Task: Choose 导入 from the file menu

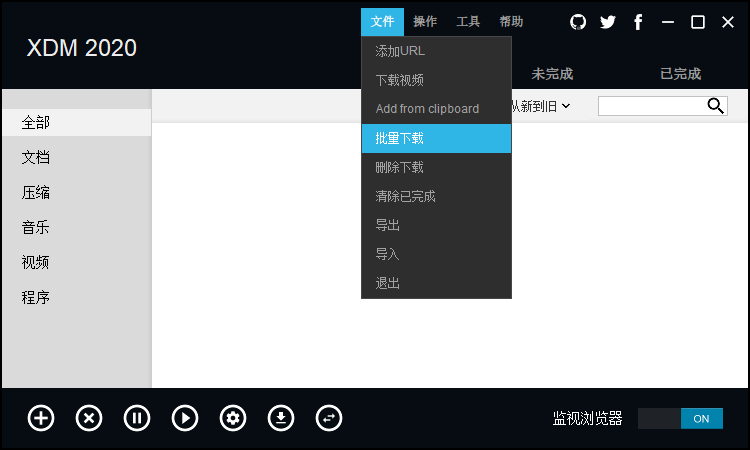Action: 436,254
